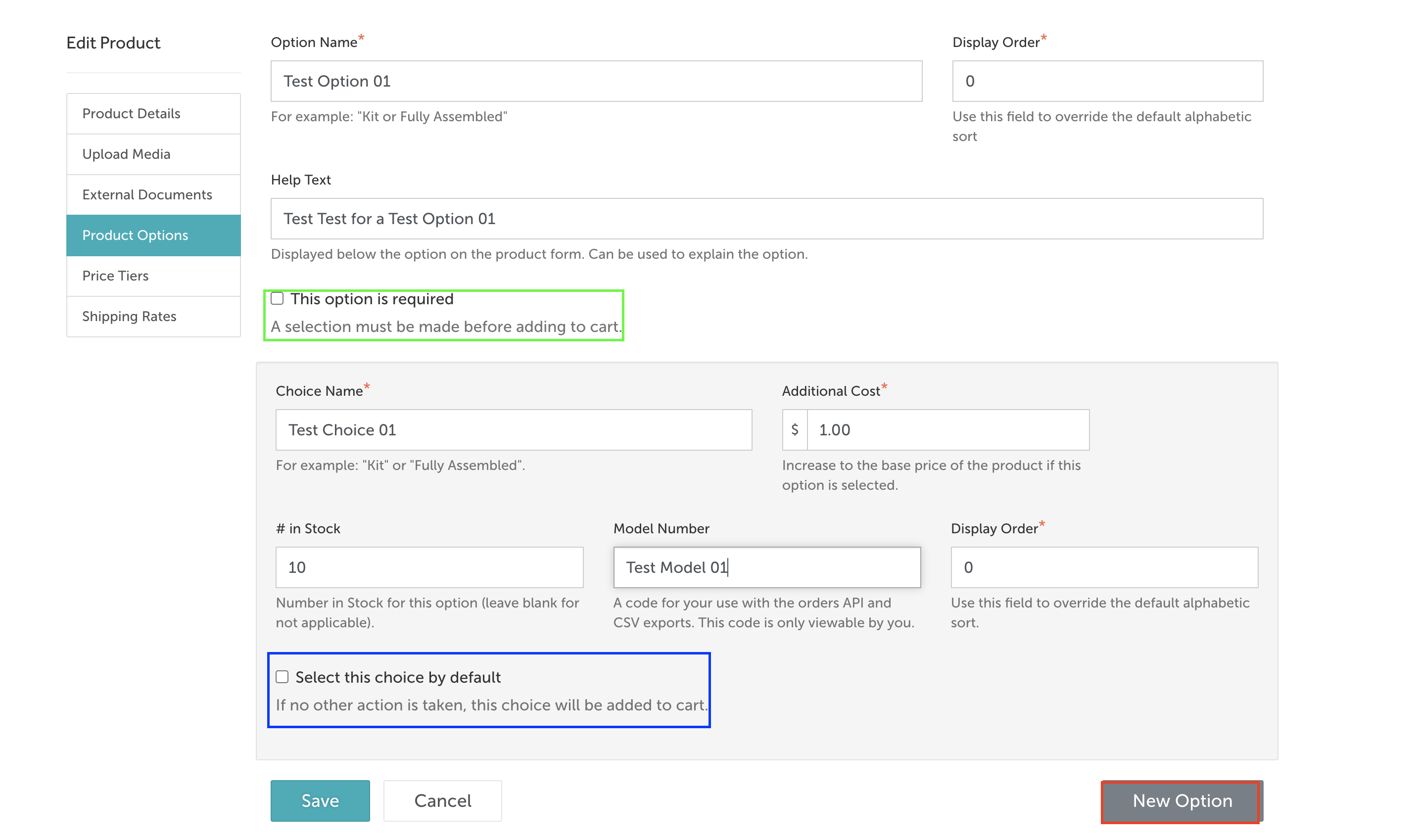Click the choice Display Order field

(1104, 567)
